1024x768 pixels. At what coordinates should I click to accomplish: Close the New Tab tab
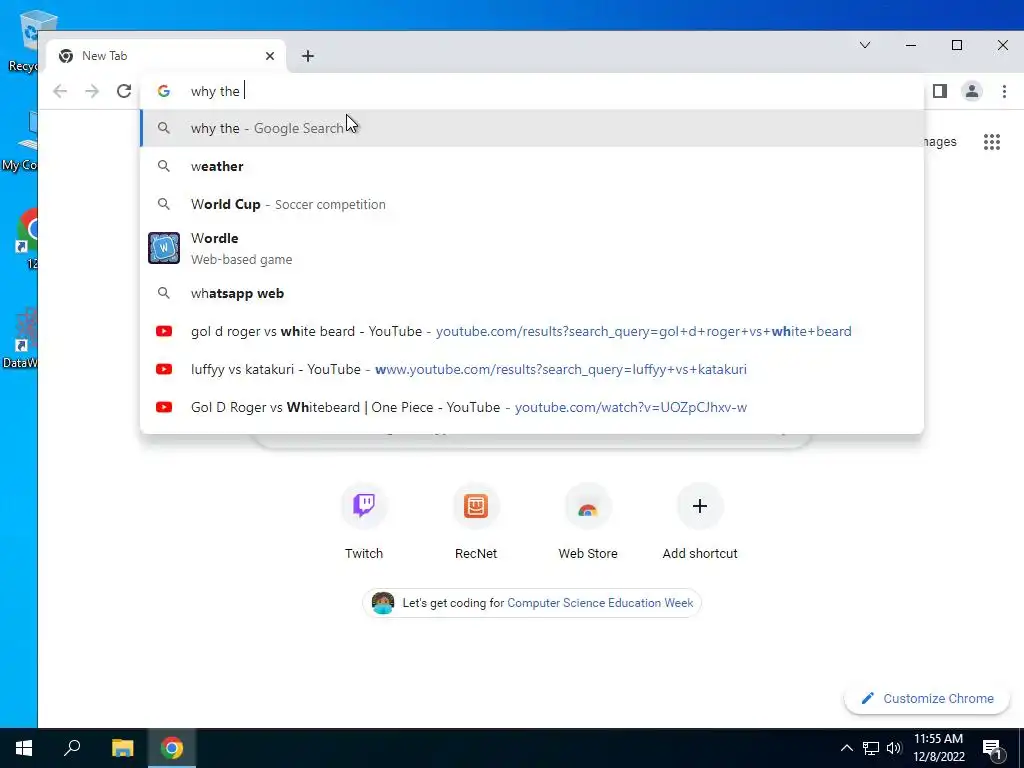pos(270,56)
